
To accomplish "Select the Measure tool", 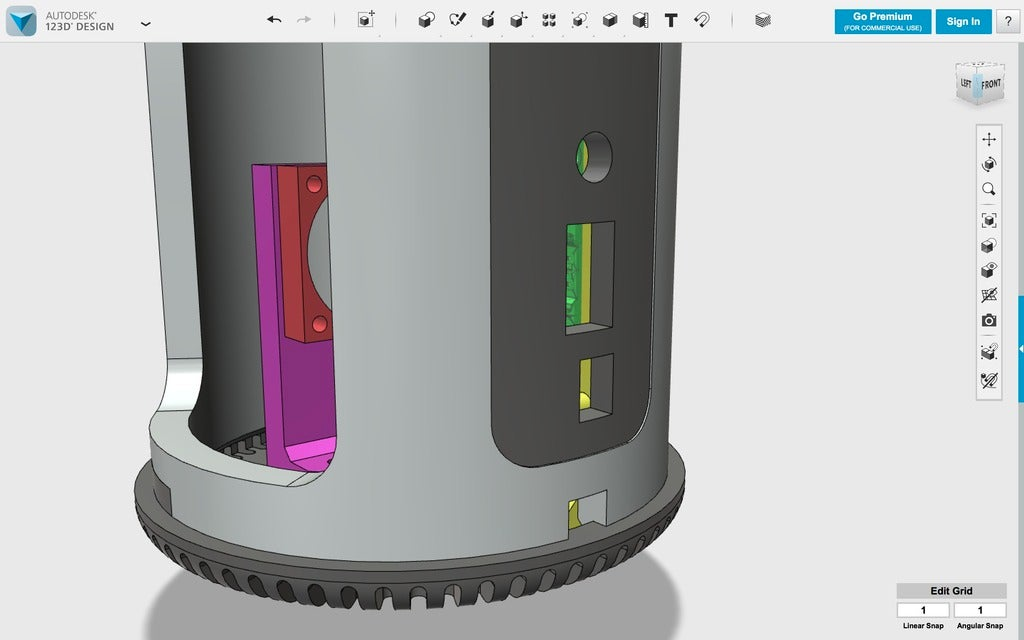I will tap(641, 20).
